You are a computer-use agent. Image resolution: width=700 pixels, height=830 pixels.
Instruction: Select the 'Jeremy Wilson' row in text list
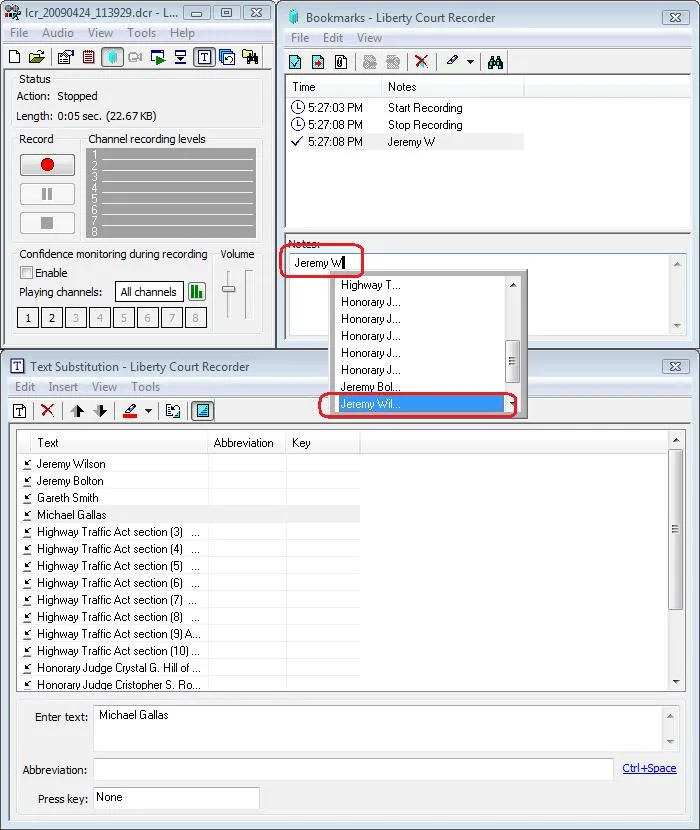coord(191,464)
